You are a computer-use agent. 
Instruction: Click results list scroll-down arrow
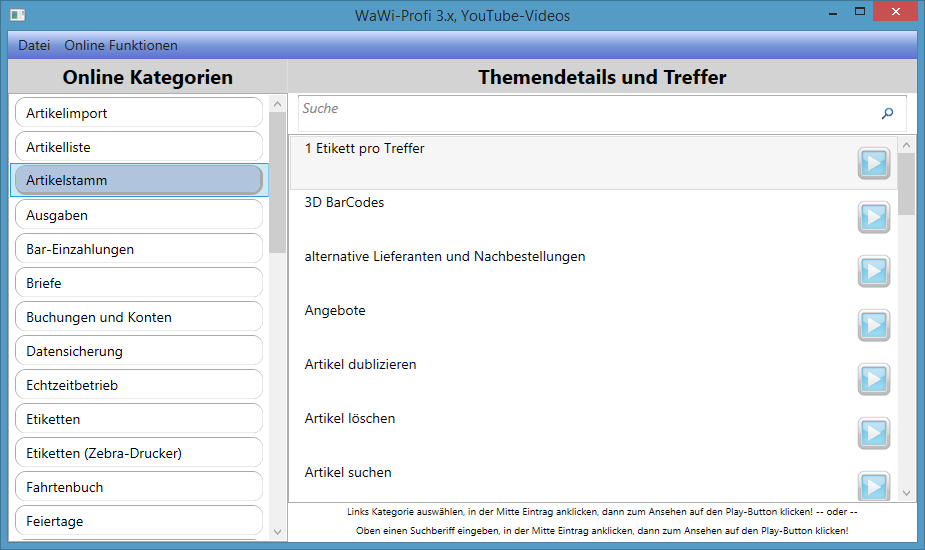click(x=907, y=493)
